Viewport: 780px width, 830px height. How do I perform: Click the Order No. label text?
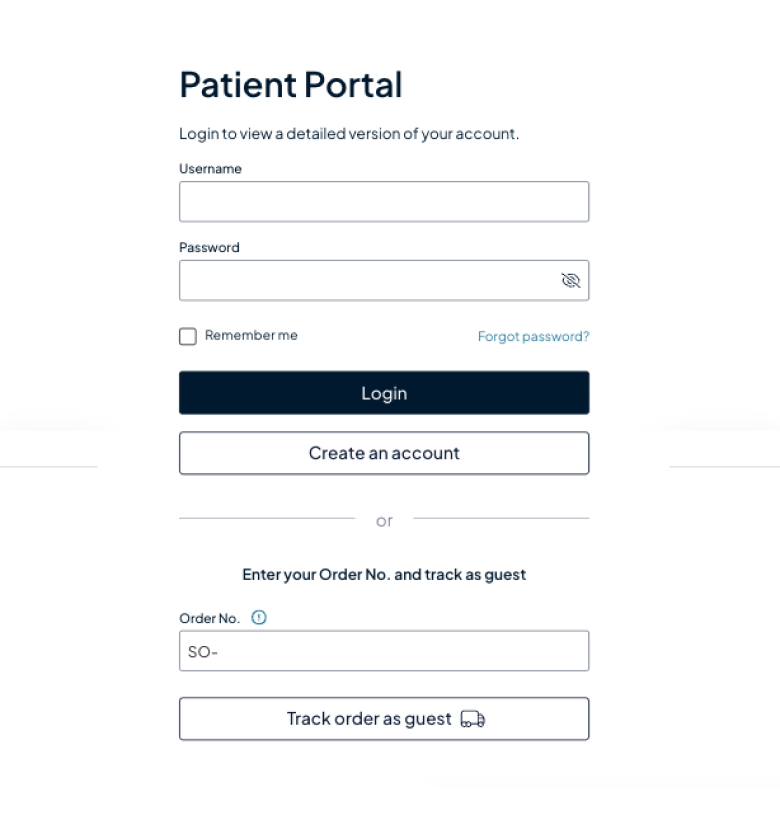pos(209,619)
